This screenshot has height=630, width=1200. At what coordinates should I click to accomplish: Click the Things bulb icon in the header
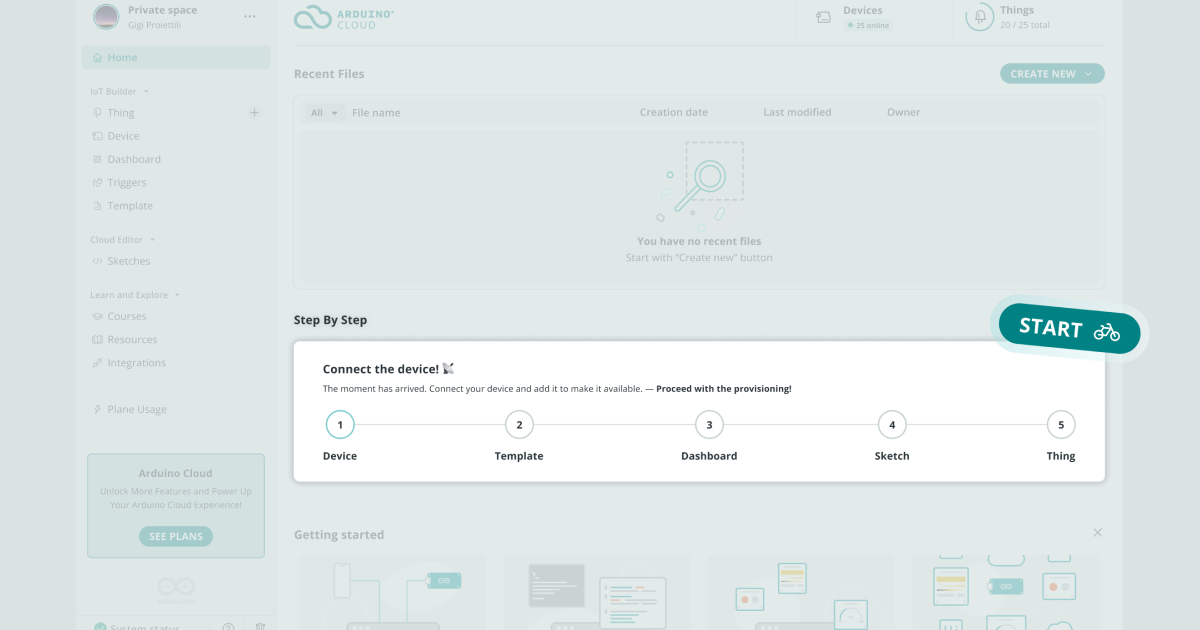point(979,17)
